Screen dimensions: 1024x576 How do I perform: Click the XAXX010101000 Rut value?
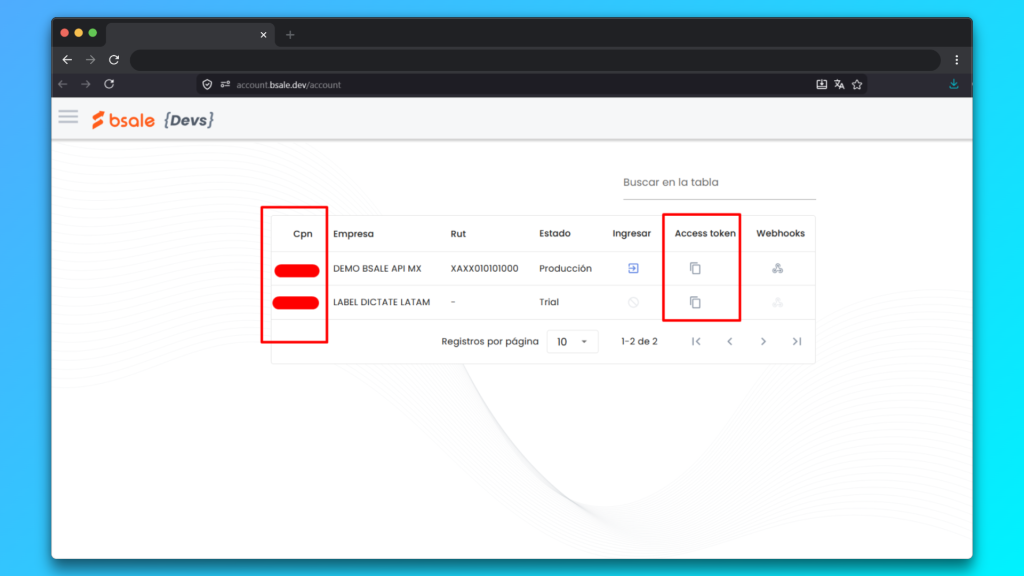pyautogui.click(x=484, y=268)
